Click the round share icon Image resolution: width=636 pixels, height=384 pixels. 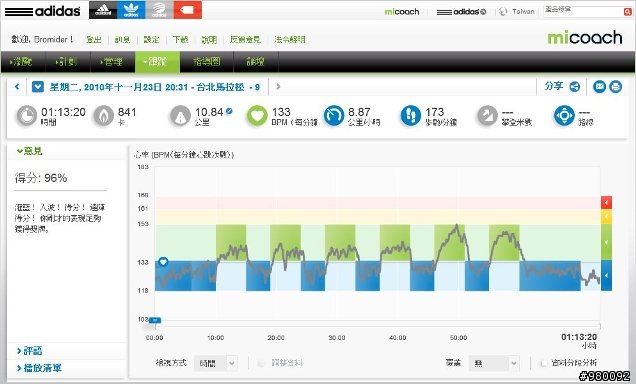574,87
